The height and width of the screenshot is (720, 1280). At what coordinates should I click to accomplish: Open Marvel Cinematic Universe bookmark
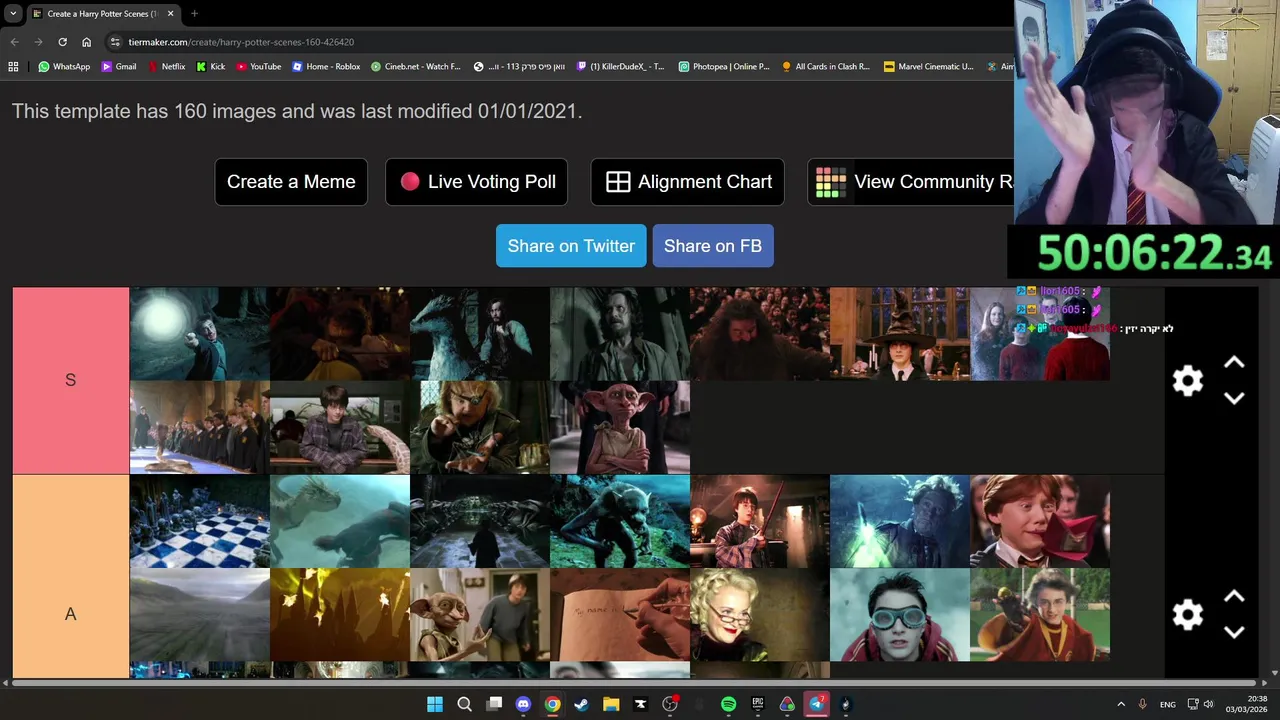(929, 67)
